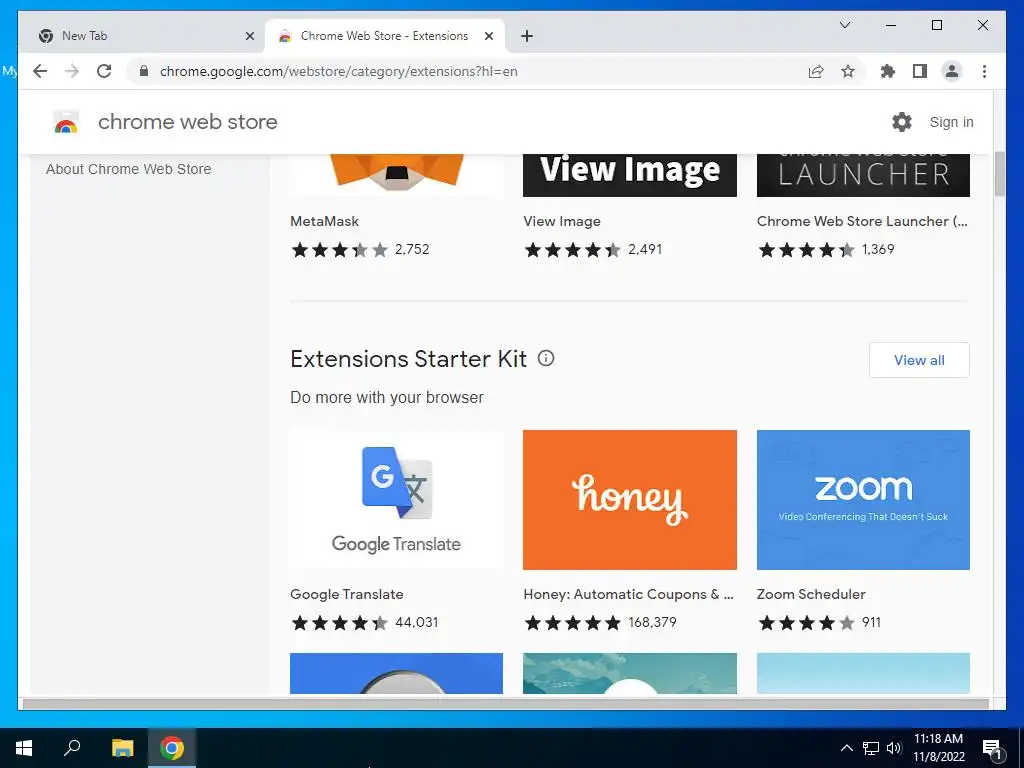Viewport: 1024px width, 768px height.
Task: Click the Chrome taskbar icon
Action: click(172, 748)
